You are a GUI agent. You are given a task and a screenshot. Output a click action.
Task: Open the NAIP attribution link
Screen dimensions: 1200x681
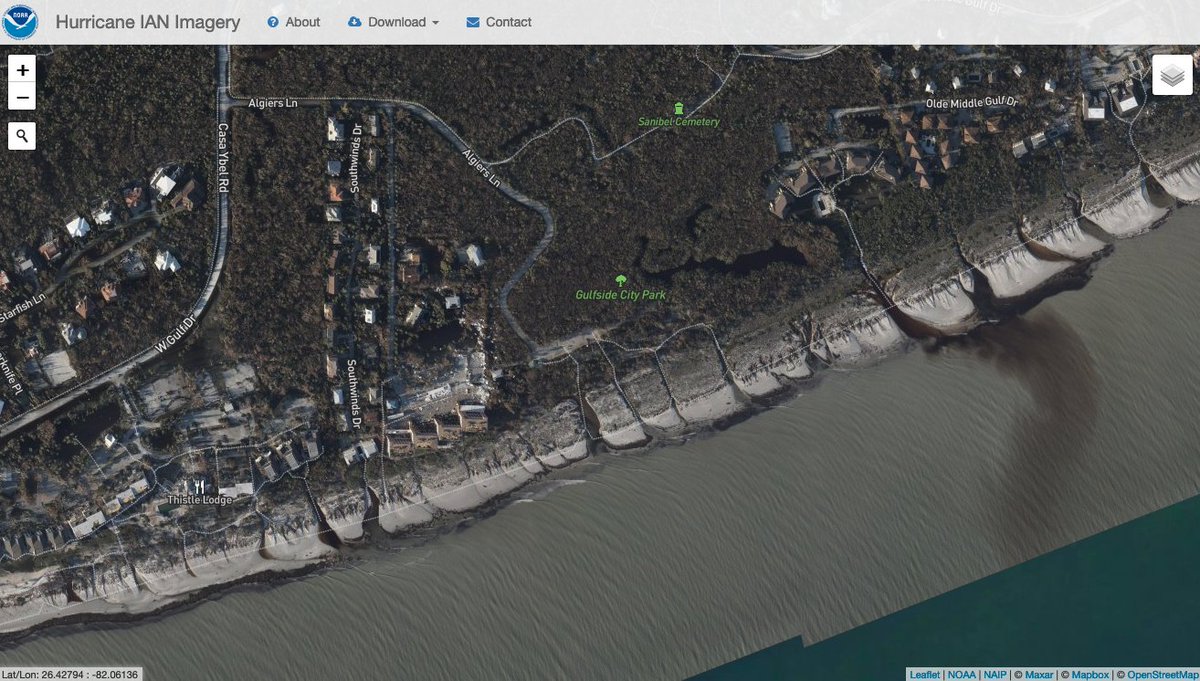pos(994,674)
